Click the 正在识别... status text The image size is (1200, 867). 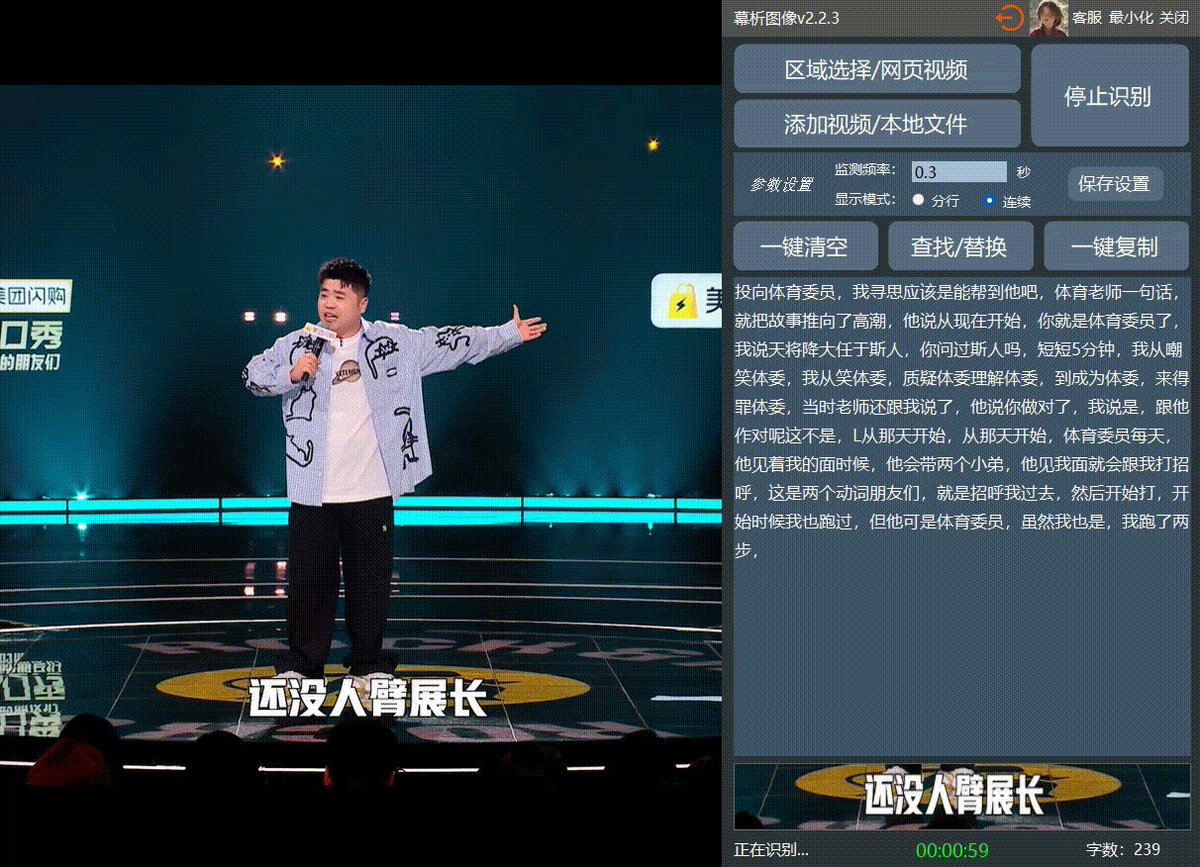point(771,850)
